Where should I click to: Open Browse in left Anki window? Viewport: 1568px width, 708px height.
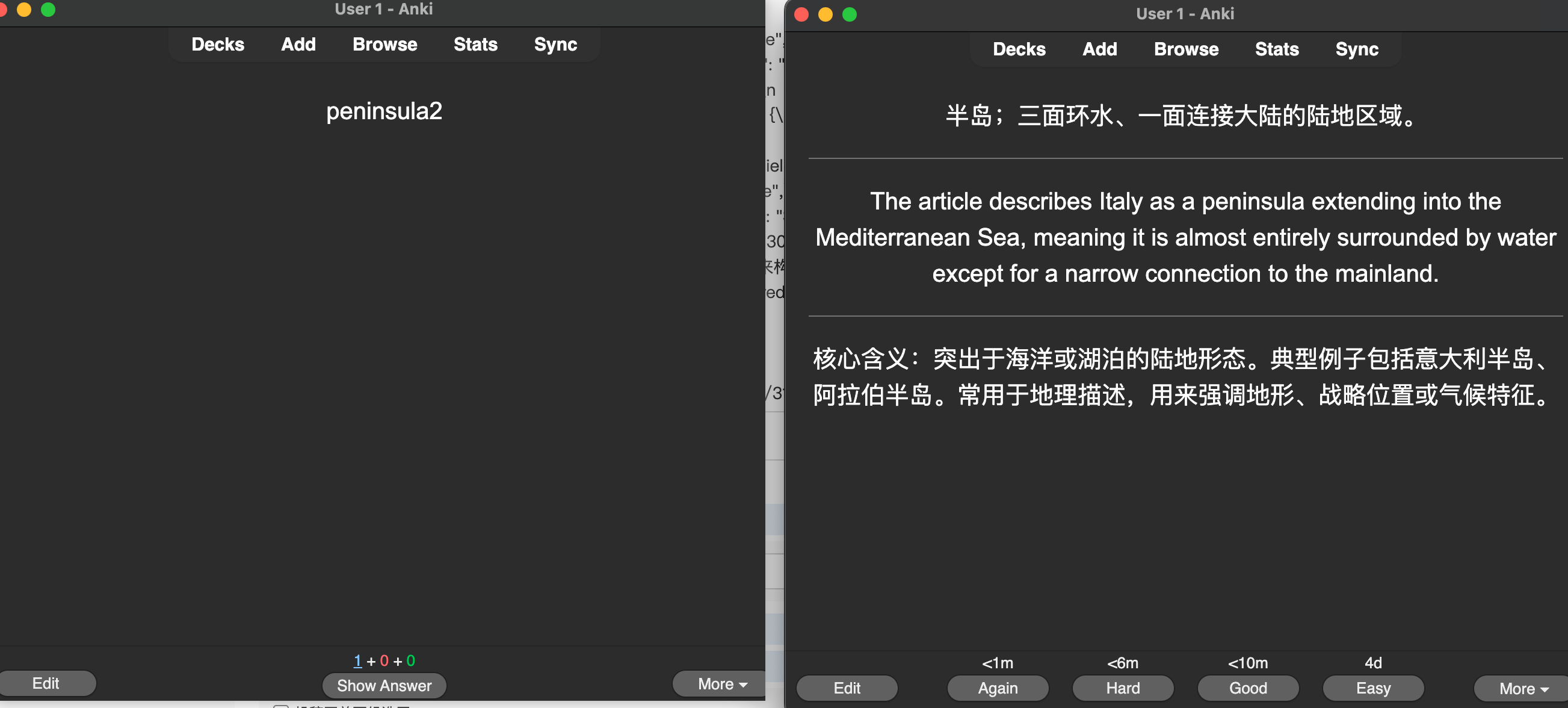(384, 45)
